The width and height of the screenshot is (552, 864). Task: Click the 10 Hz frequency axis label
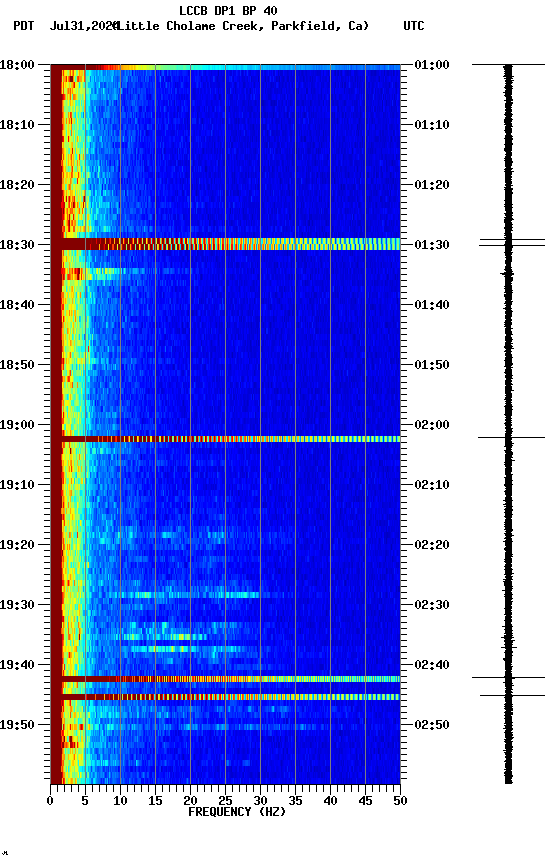[120, 801]
